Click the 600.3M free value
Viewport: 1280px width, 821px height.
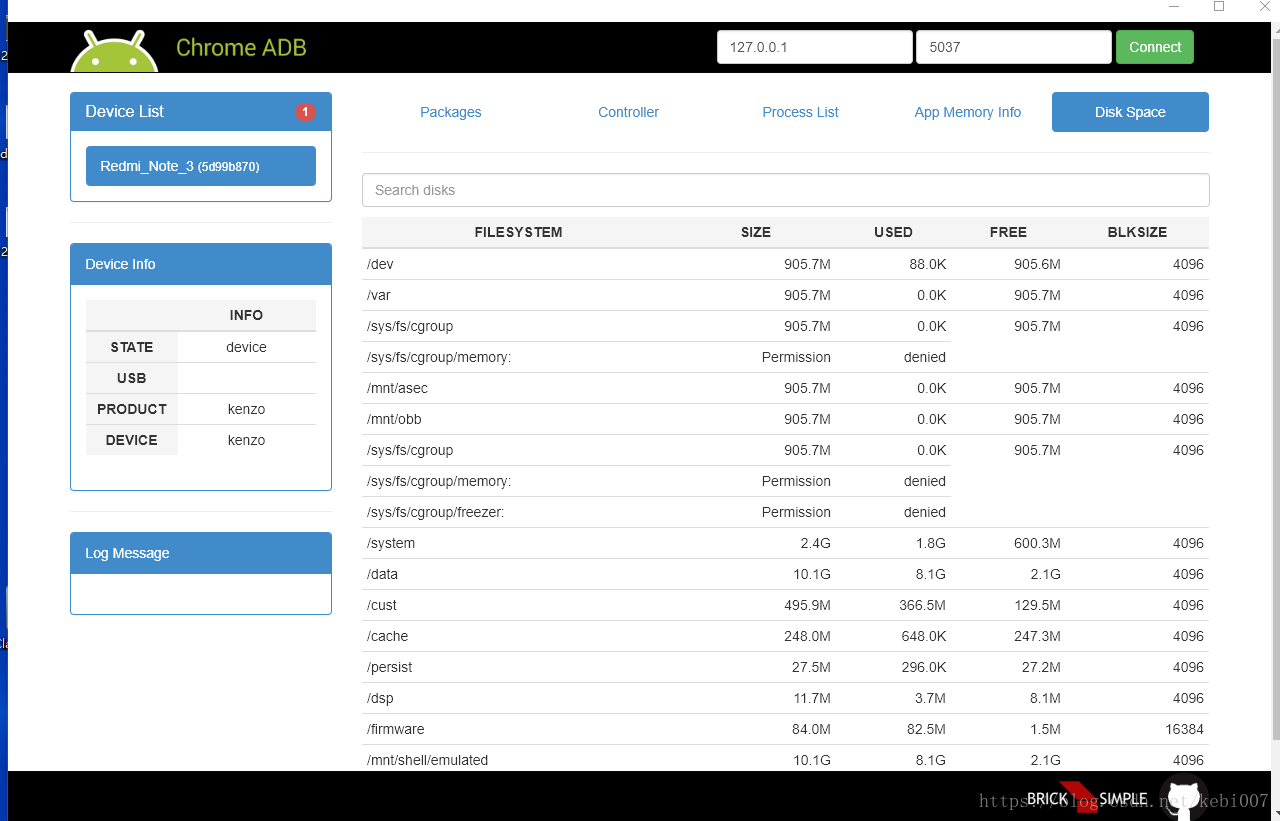click(x=1037, y=543)
